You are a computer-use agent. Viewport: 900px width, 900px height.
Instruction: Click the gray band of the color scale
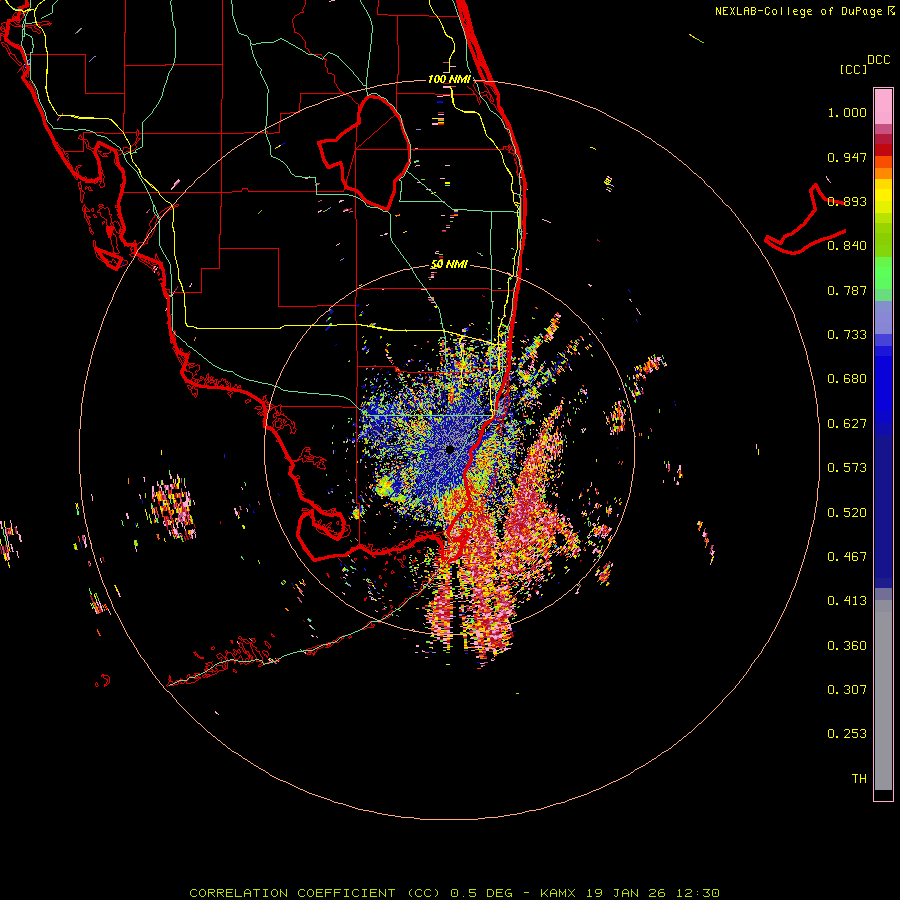click(883, 695)
